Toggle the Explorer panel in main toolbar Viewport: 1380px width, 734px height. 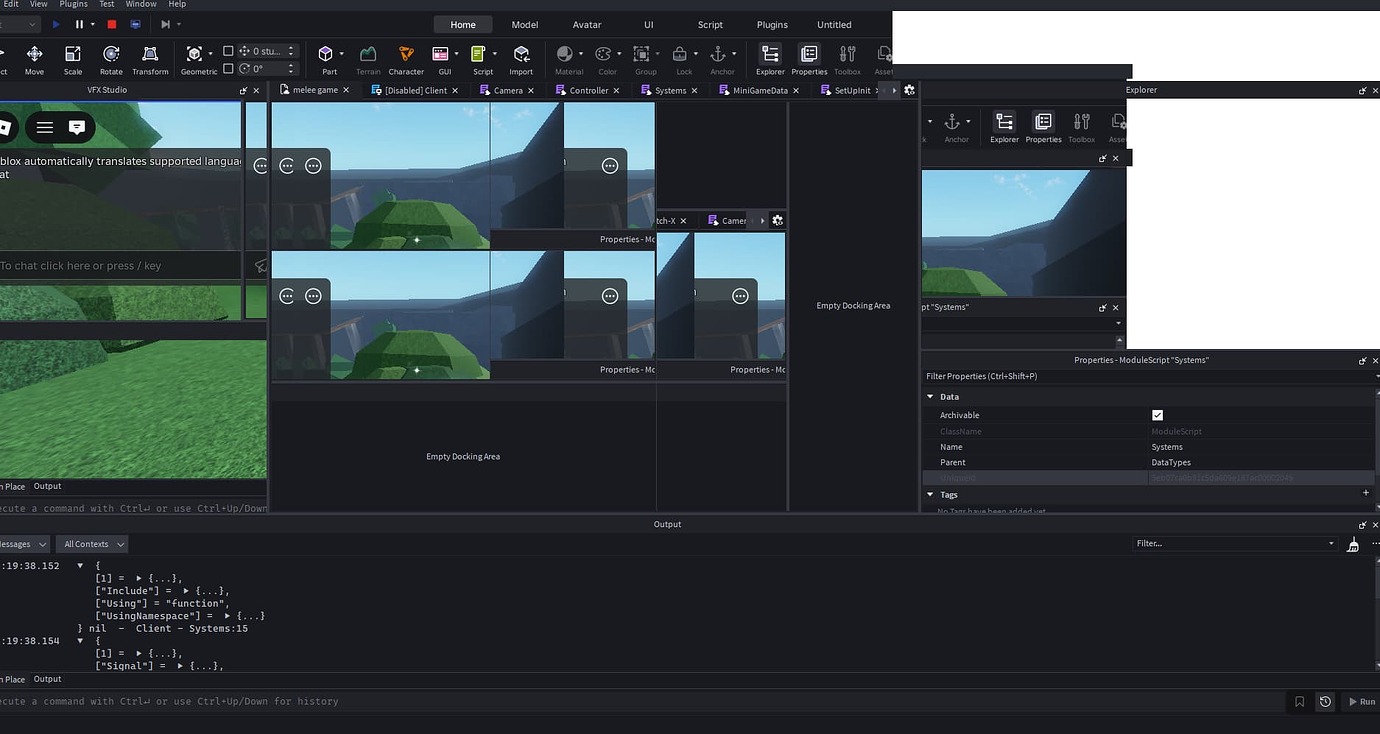coord(770,59)
